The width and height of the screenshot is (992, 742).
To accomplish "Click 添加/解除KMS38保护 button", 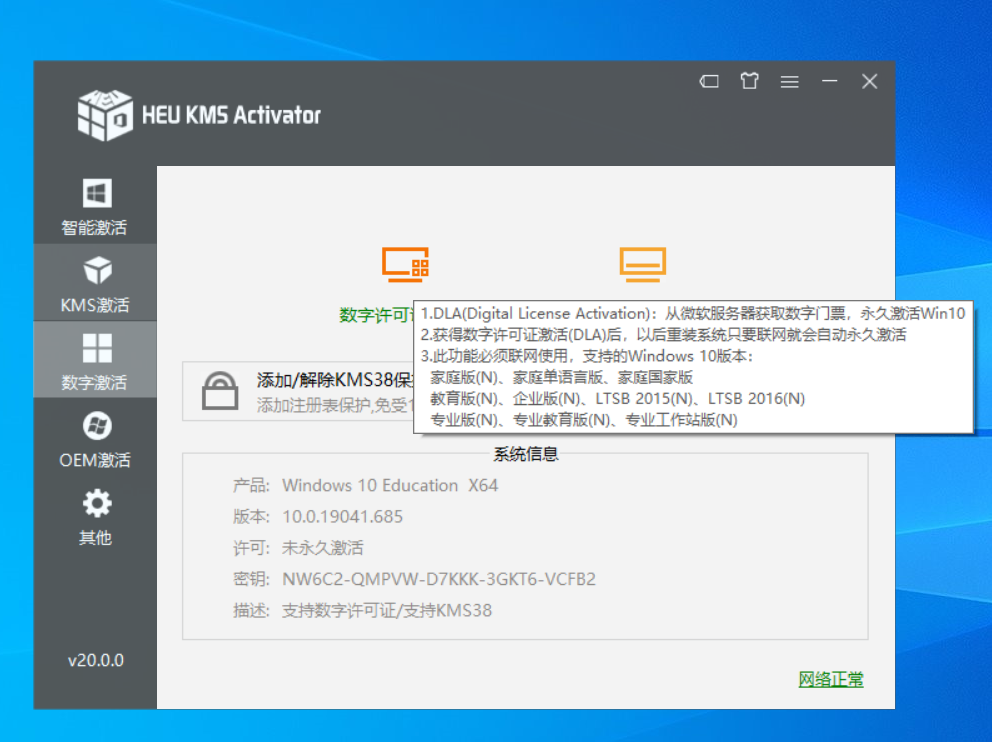I will click(298, 391).
